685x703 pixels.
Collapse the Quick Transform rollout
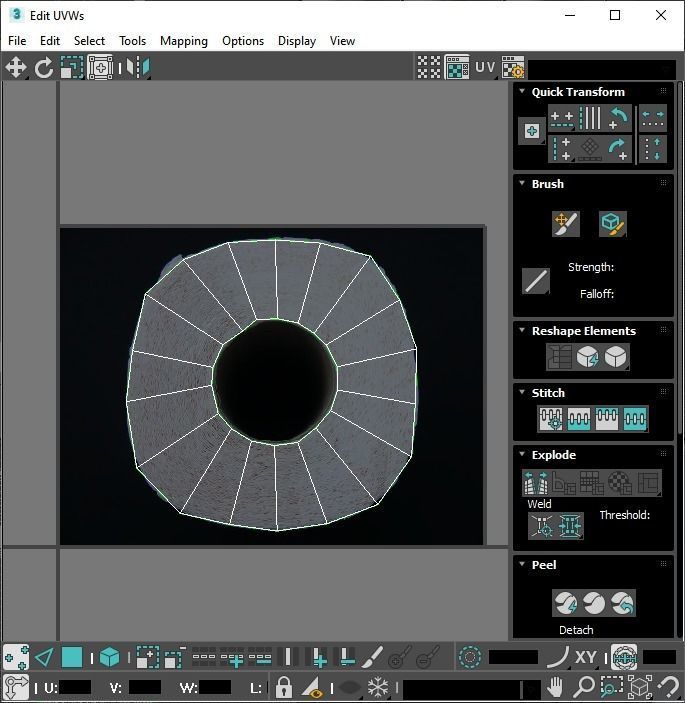pyautogui.click(x=522, y=91)
